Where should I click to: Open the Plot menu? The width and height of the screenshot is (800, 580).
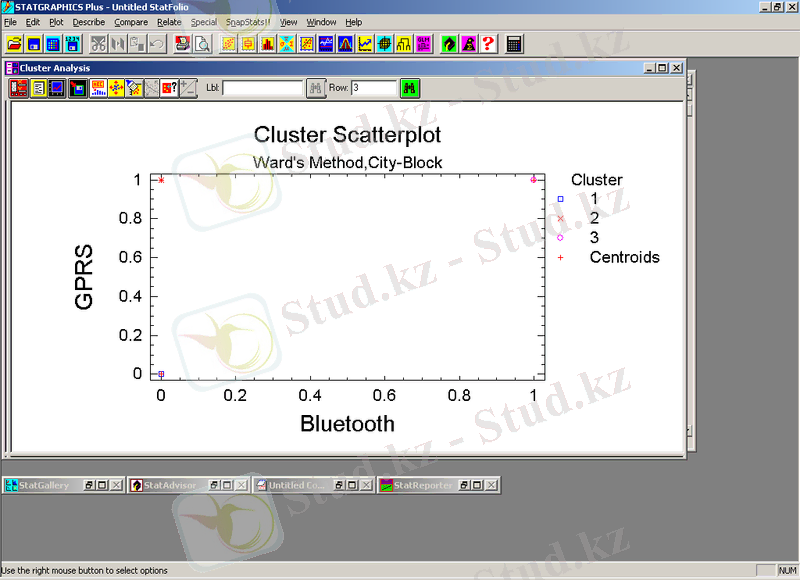tap(56, 22)
